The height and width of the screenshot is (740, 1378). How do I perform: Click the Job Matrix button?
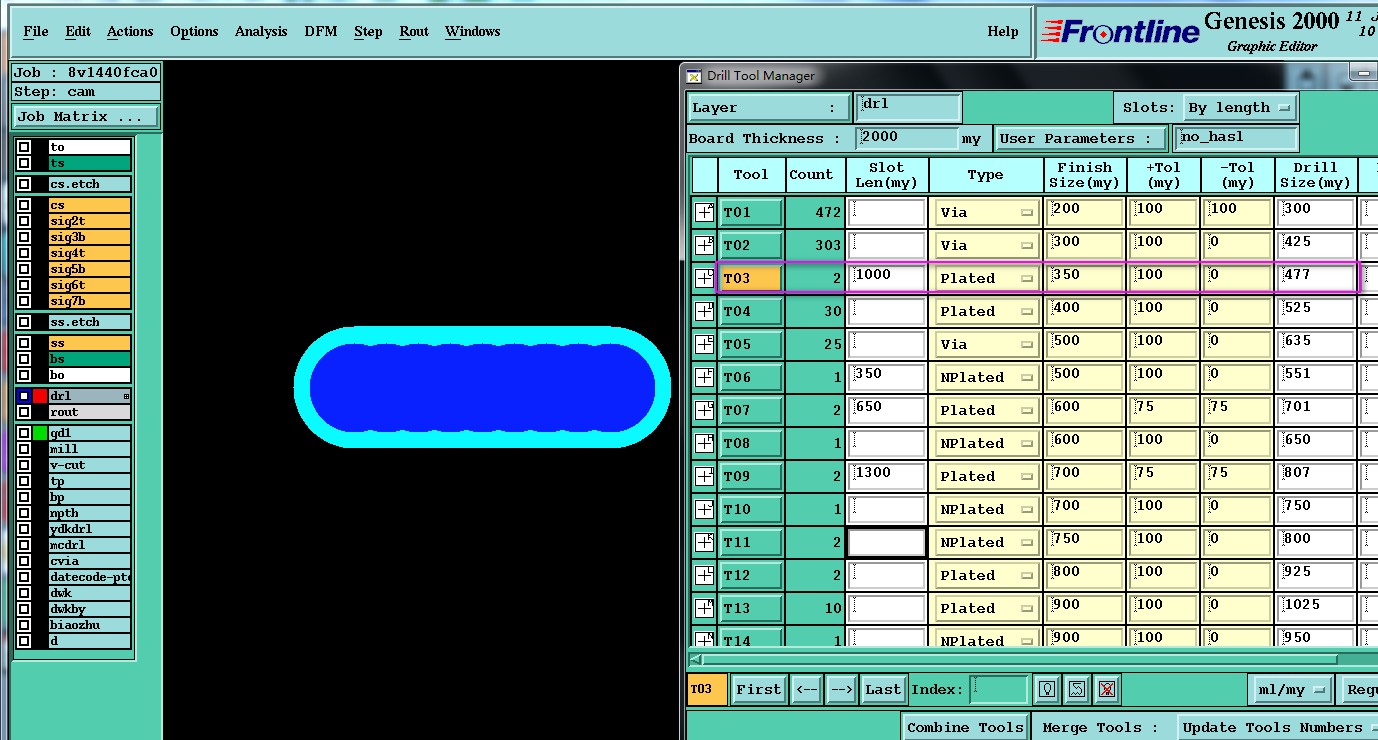(85, 116)
